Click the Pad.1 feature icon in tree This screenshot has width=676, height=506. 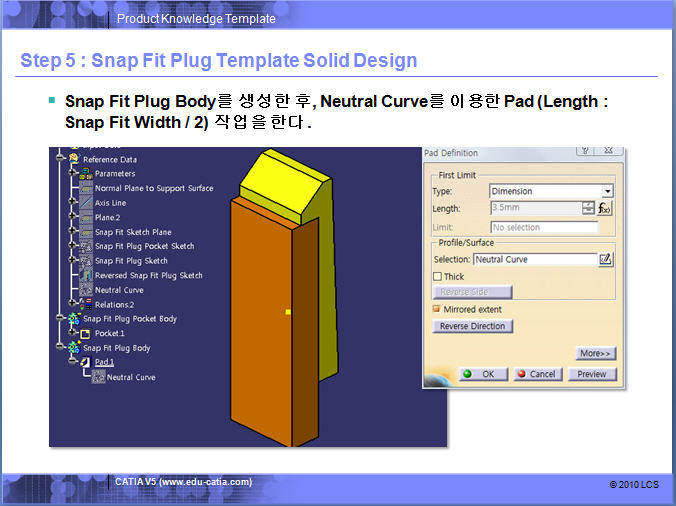86,362
